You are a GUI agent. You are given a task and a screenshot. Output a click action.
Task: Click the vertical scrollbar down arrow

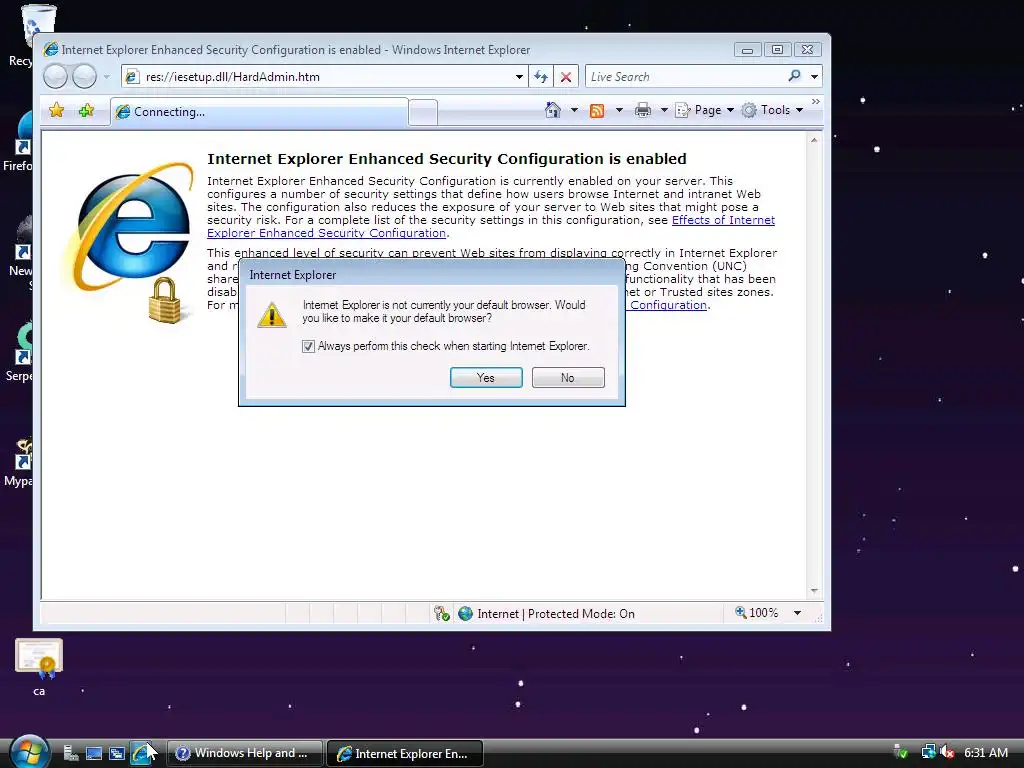(814, 590)
